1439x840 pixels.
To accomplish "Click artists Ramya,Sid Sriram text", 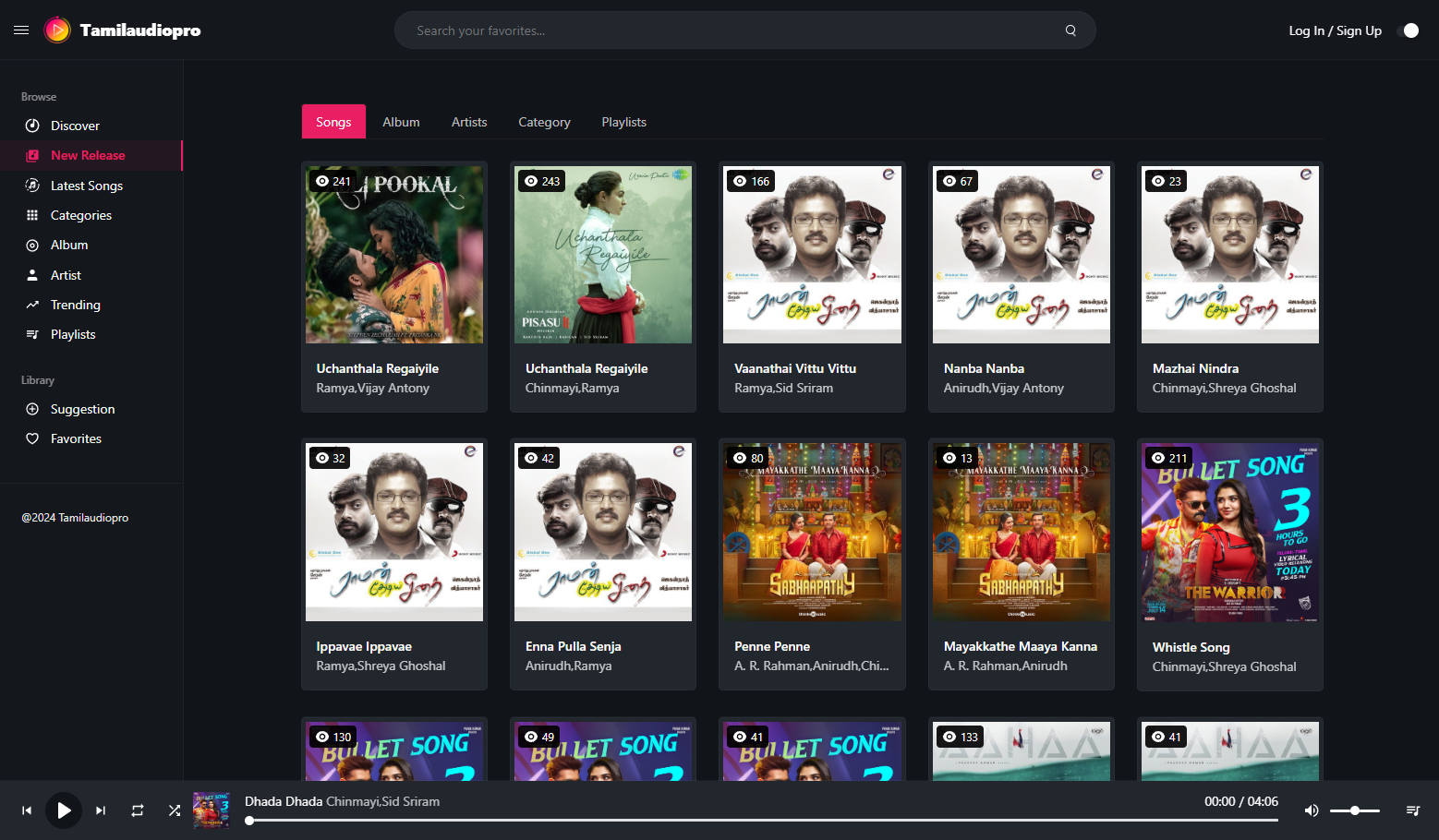I will 783,388.
